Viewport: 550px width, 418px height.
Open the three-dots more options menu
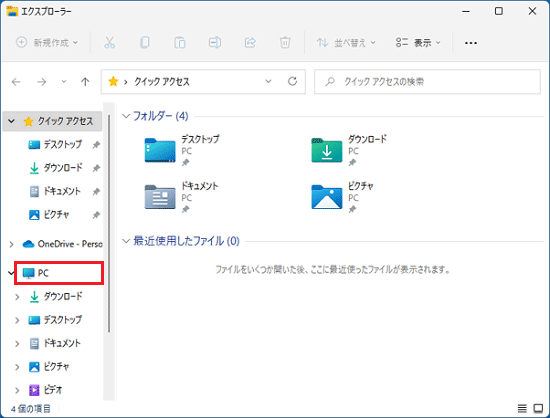tap(470, 43)
